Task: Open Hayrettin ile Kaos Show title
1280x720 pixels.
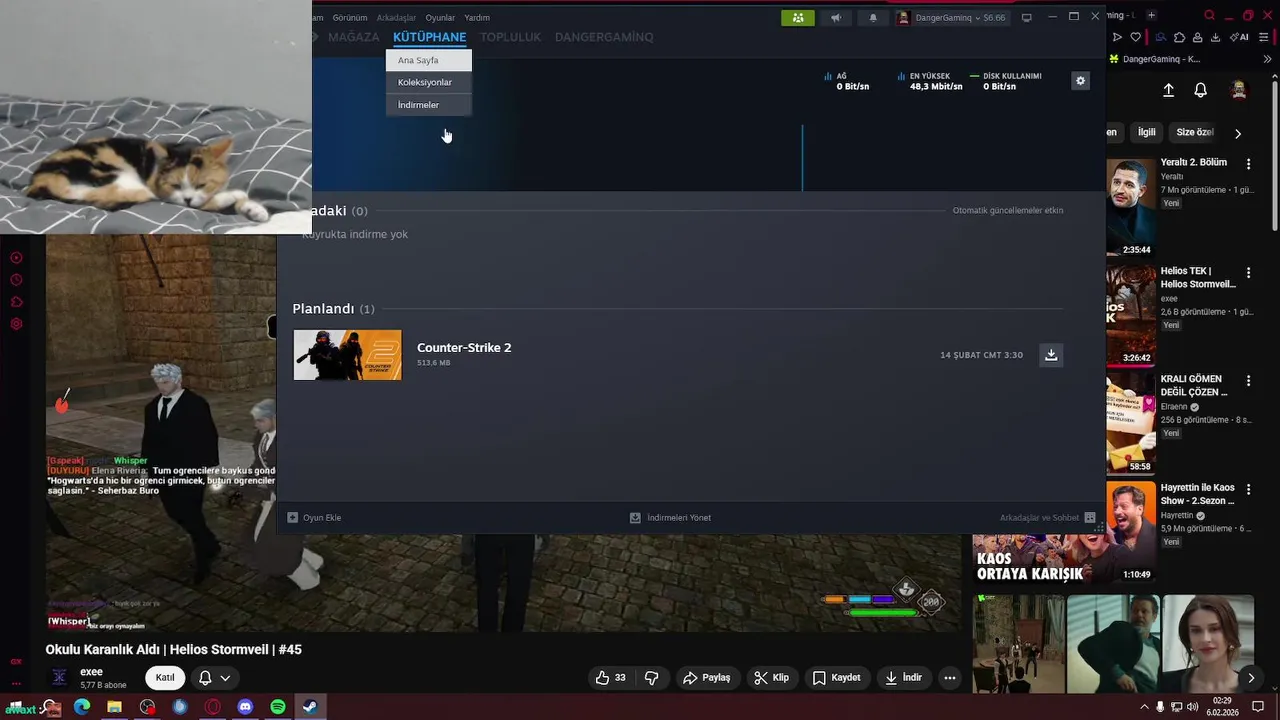Action: [x=1197, y=494]
